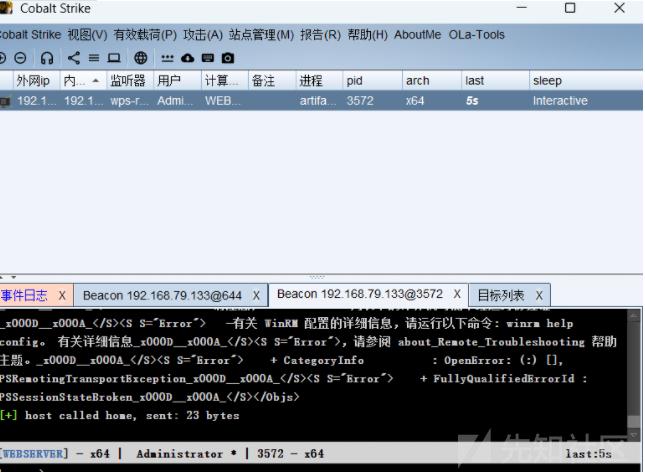Screen dimensions: 645x472
Task: Click the wps-r... listener cell
Action: click(130, 101)
